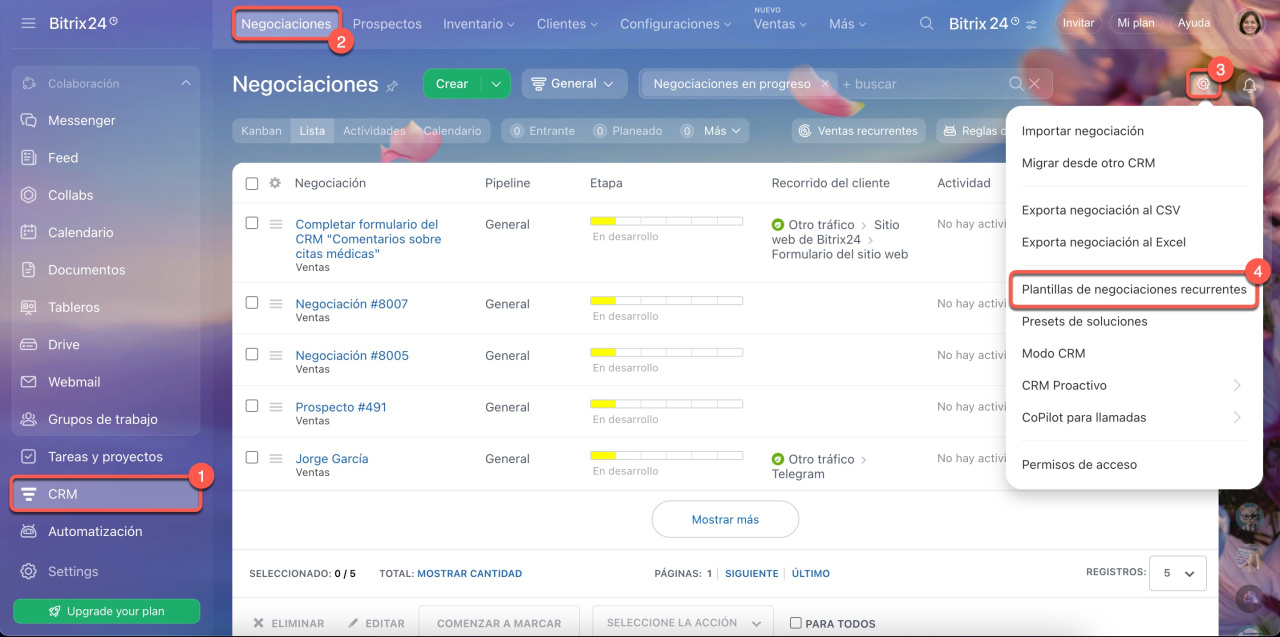The width and height of the screenshot is (1280, 637).
Task: Tick the checkbox for Negociación #8005
Action: coord(252,355)
